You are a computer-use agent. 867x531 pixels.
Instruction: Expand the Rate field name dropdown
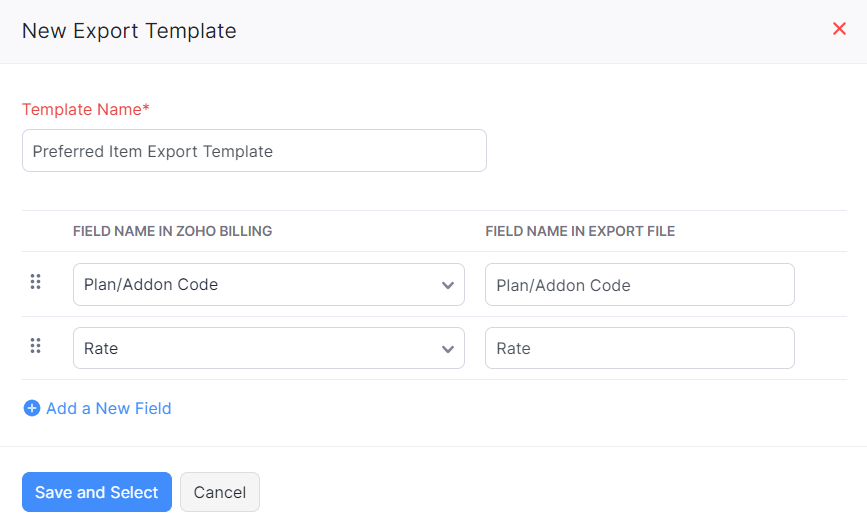[x=268, y=349]
